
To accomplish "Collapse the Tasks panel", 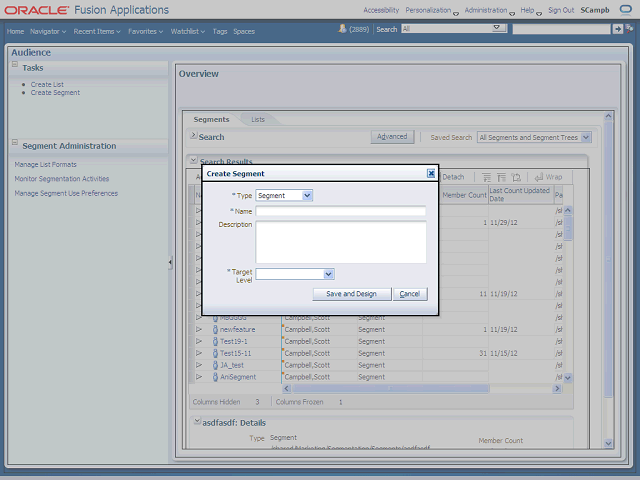I will pos(15,64).
